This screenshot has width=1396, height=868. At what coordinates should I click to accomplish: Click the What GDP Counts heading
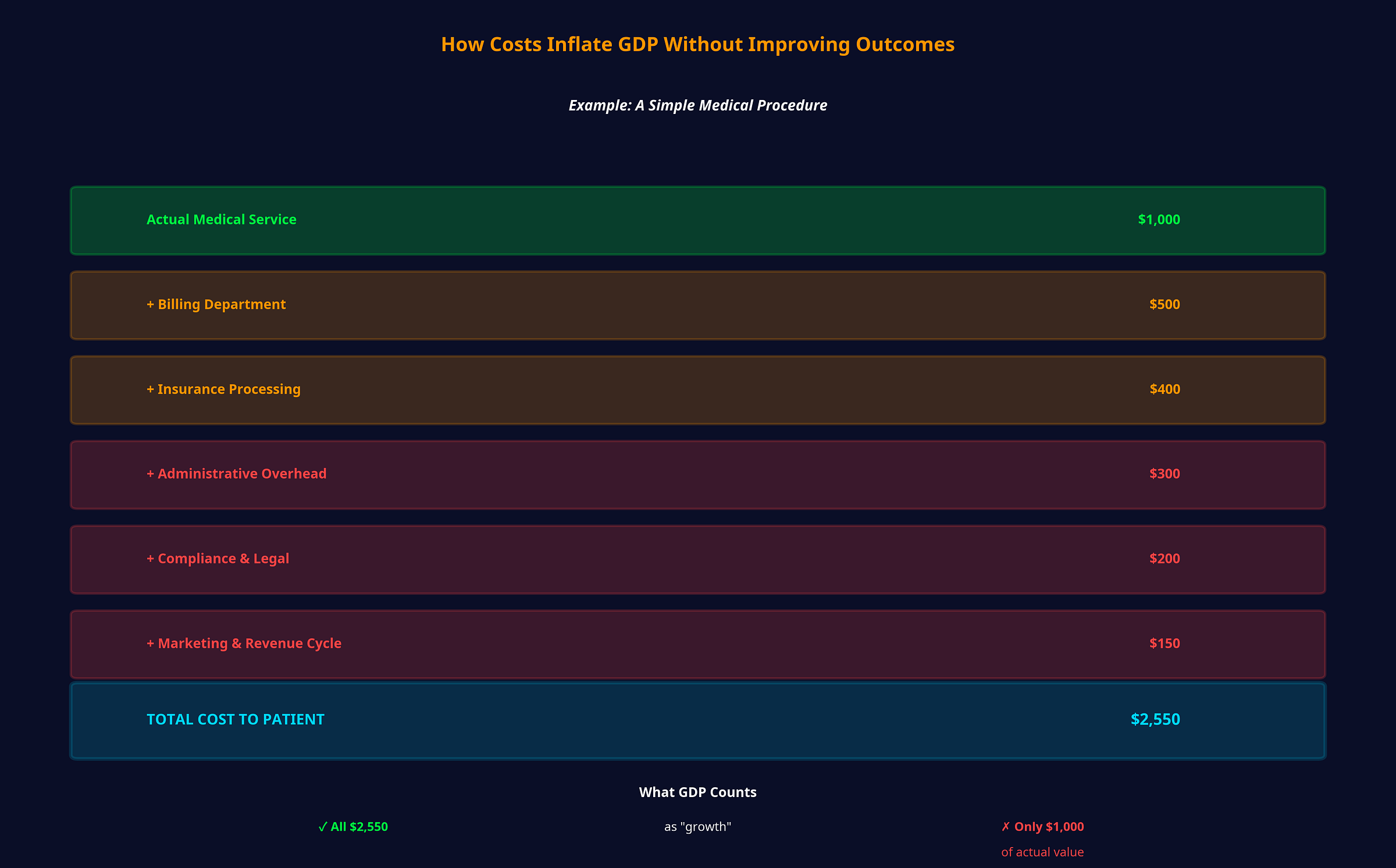tap(697, 792)
